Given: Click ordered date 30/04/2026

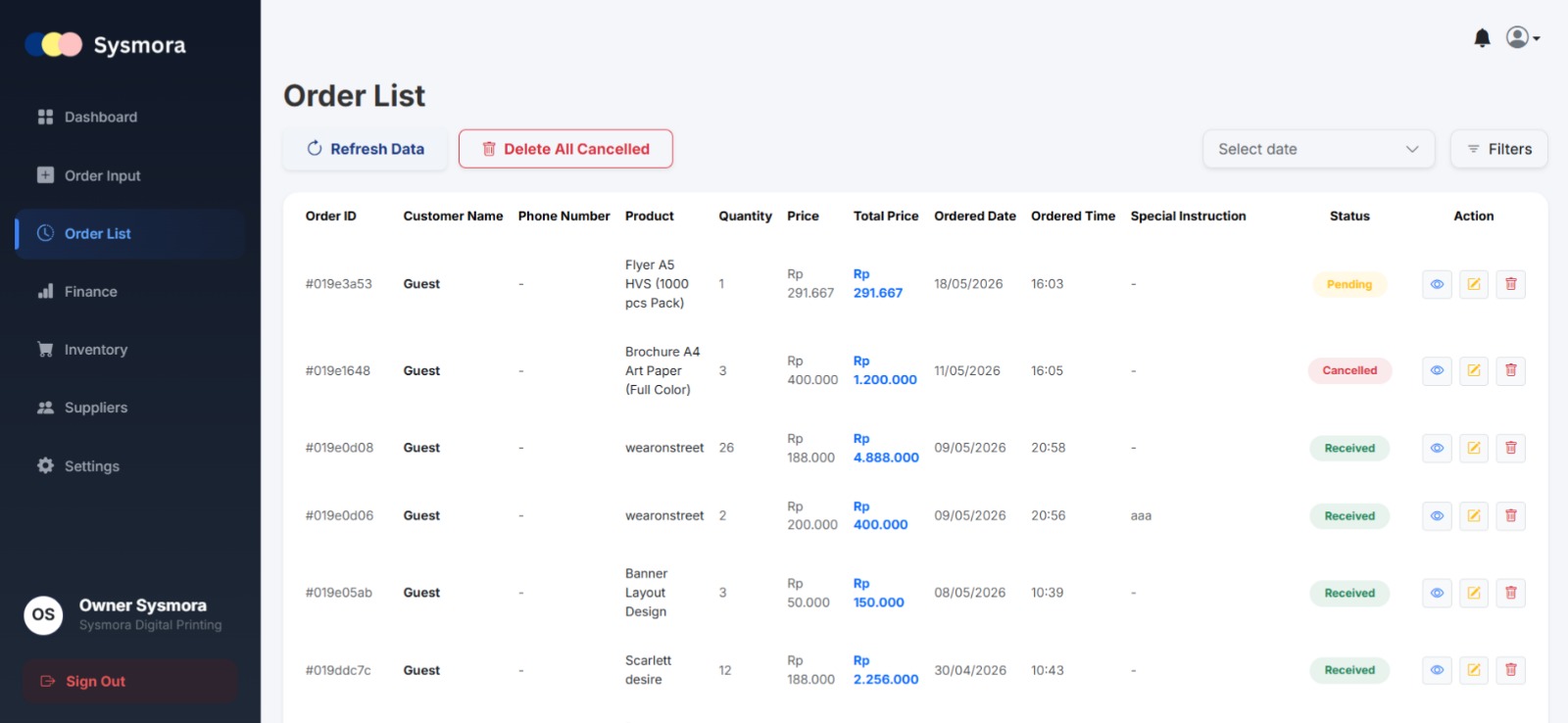Looking at the screenshot, I should (x=970, y=670).
